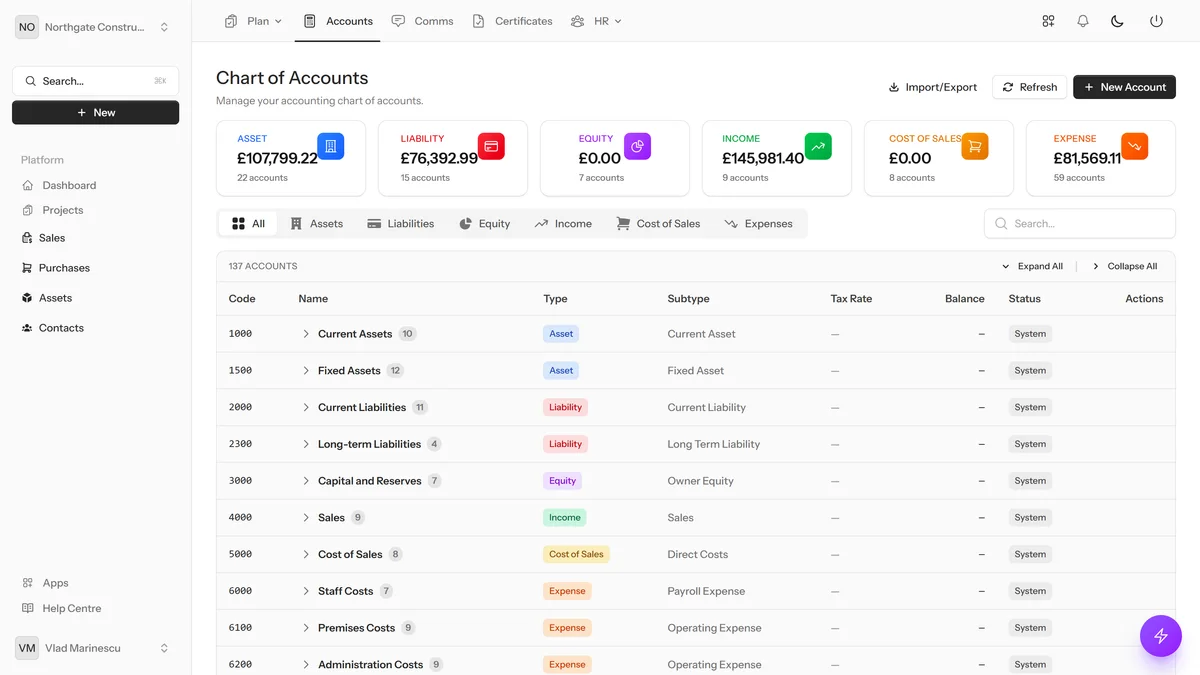Viewport: 1200px width, 675px height.
Task: Toggle dark mode moon icon
Action: [1117, 21]
